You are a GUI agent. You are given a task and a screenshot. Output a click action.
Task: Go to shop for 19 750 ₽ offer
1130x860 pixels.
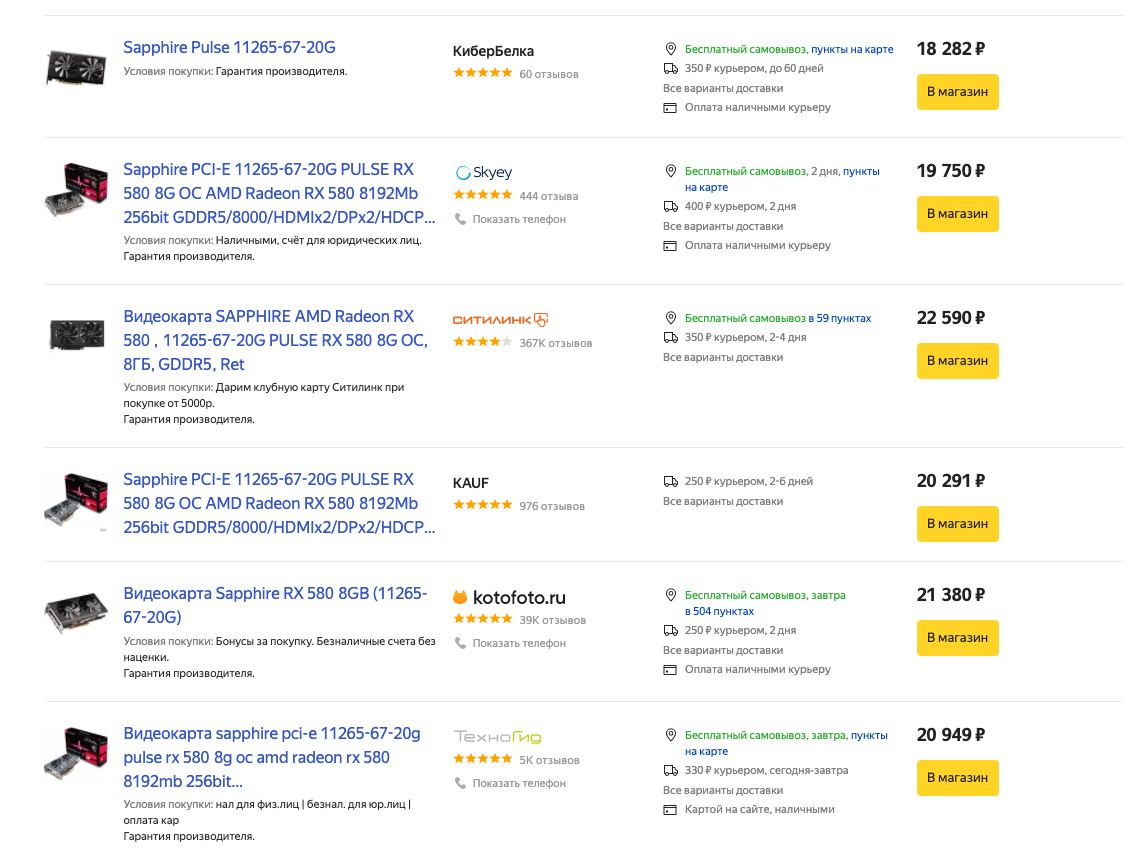coord(957,213)
